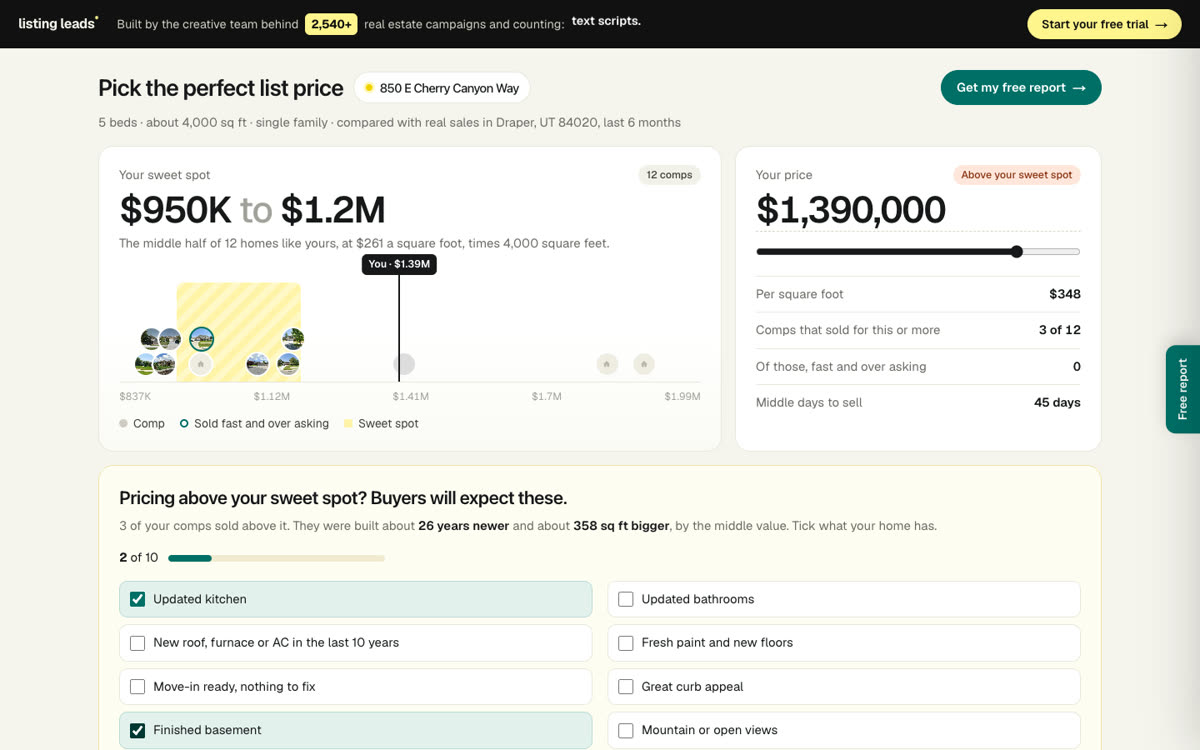Click the listing leads logo
The height and width of the screenshot is (750, 1200).
coord(58,23)
